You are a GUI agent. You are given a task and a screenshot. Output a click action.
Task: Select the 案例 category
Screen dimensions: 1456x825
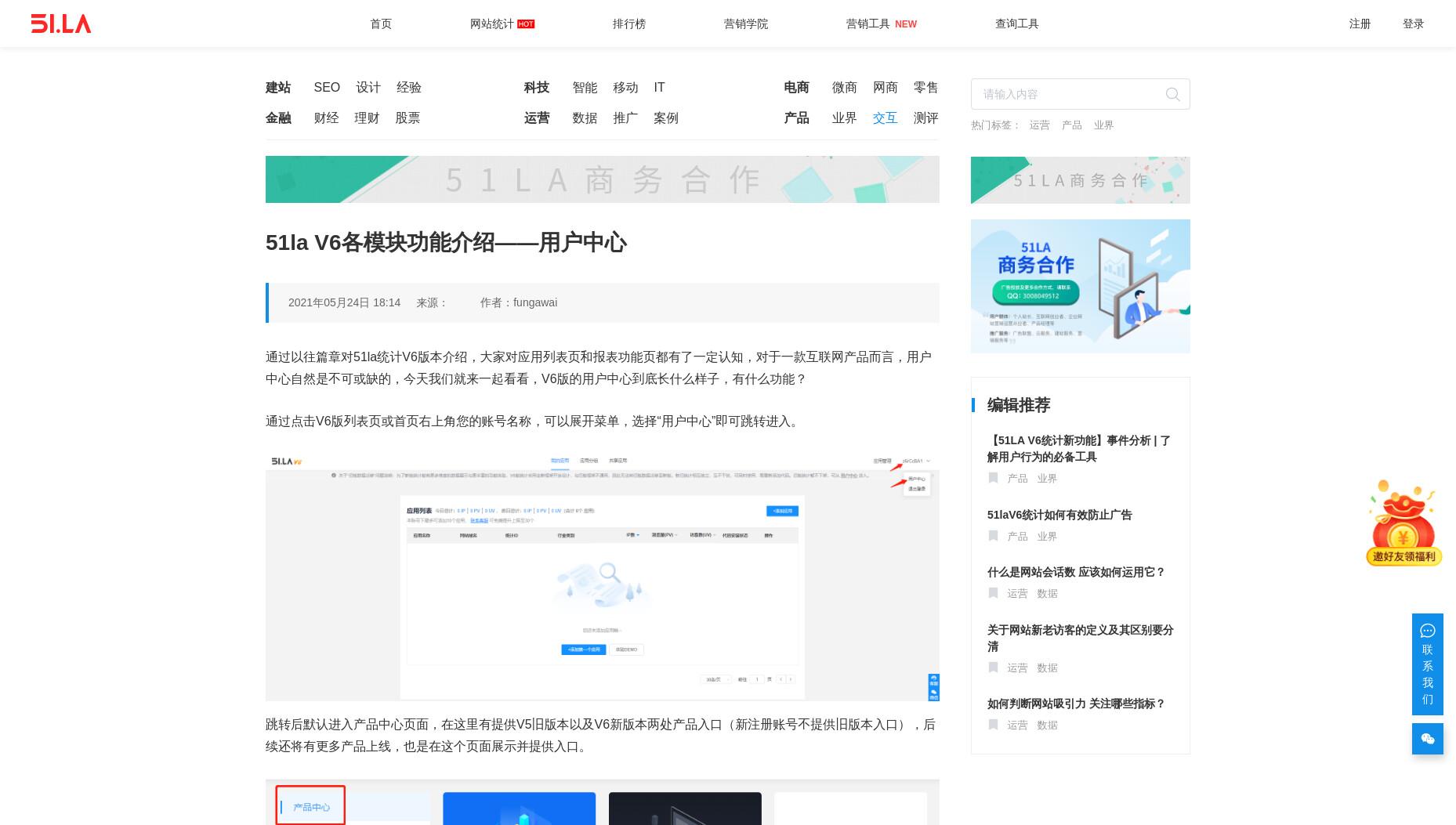(x=666, y=118)
